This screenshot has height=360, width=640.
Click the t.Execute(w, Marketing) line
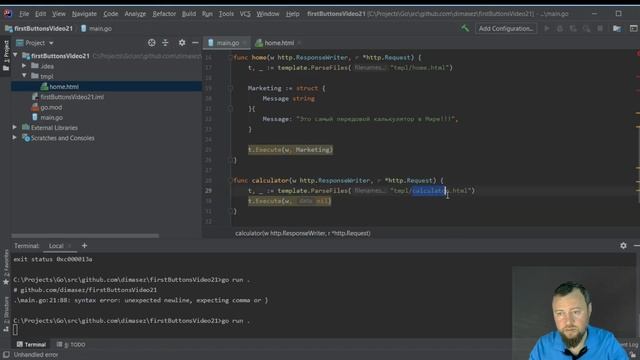pyautogui.click(x=290, y=150)
